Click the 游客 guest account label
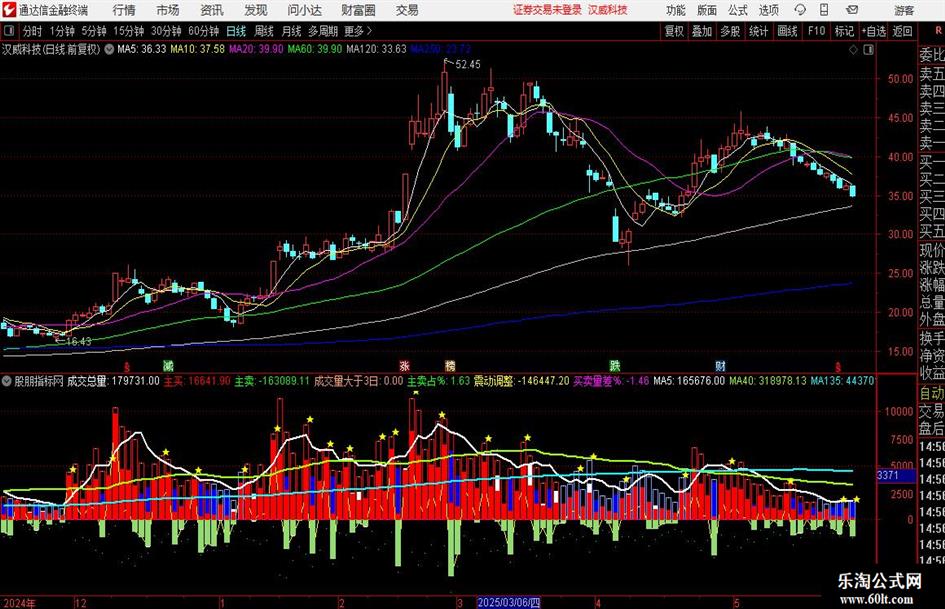Viewport: 945px width, 609px height. (x=904, y=10)
